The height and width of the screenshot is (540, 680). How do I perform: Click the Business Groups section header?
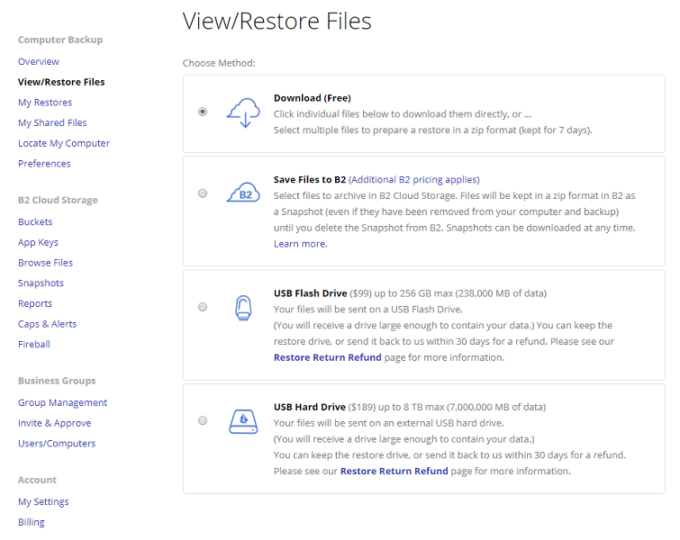click(57, 380)
